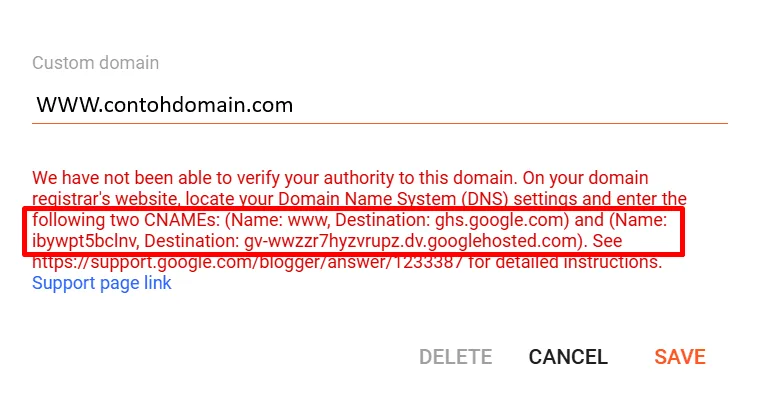The image size is (762, 400).
Task: Click the gv-wwzzr7hyzvrupz.dv.googlehosted.com destination text
Action: [410, 241]
